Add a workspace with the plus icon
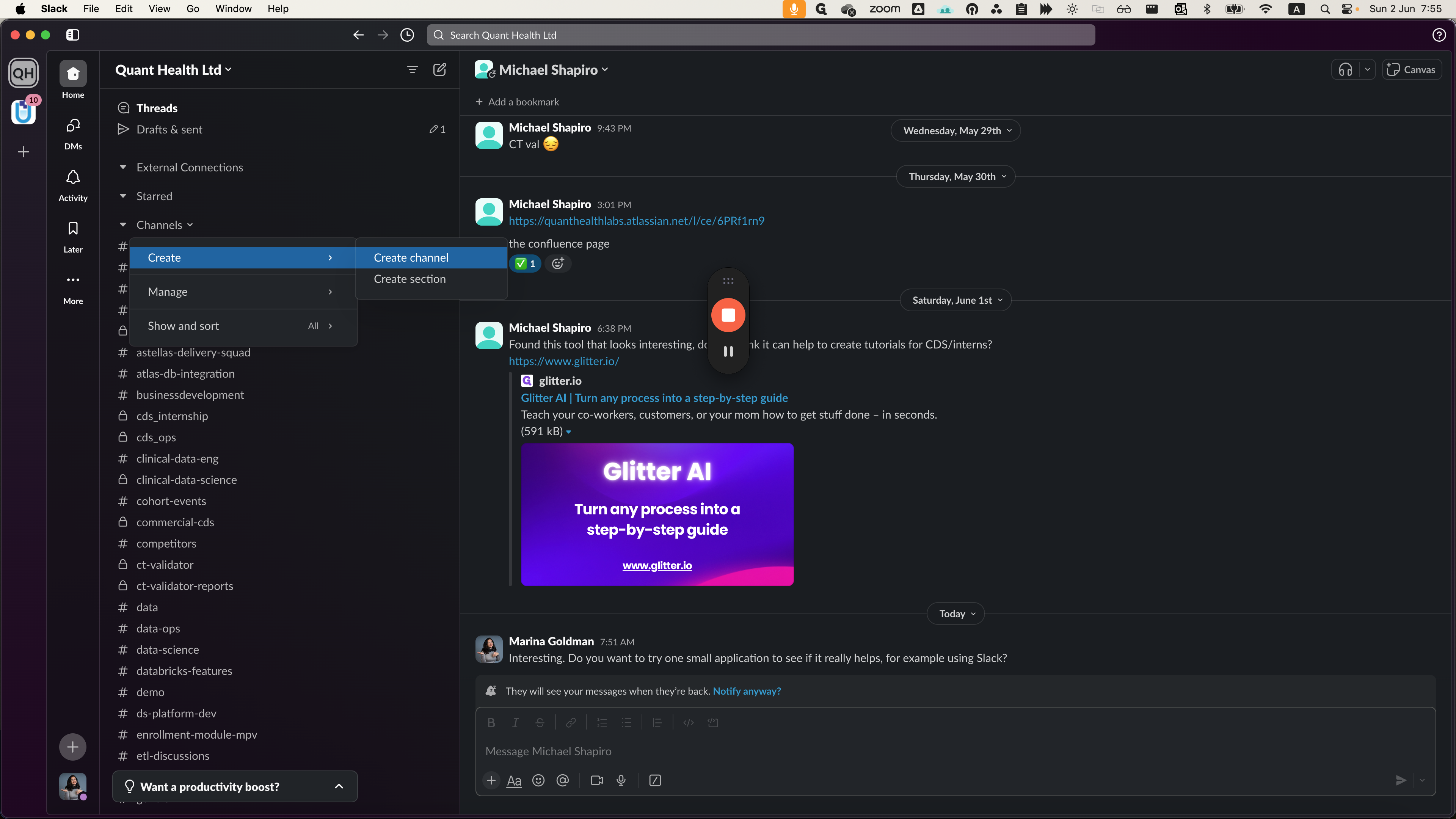Viewport: 1456px width, 819px height. (23, 152)
